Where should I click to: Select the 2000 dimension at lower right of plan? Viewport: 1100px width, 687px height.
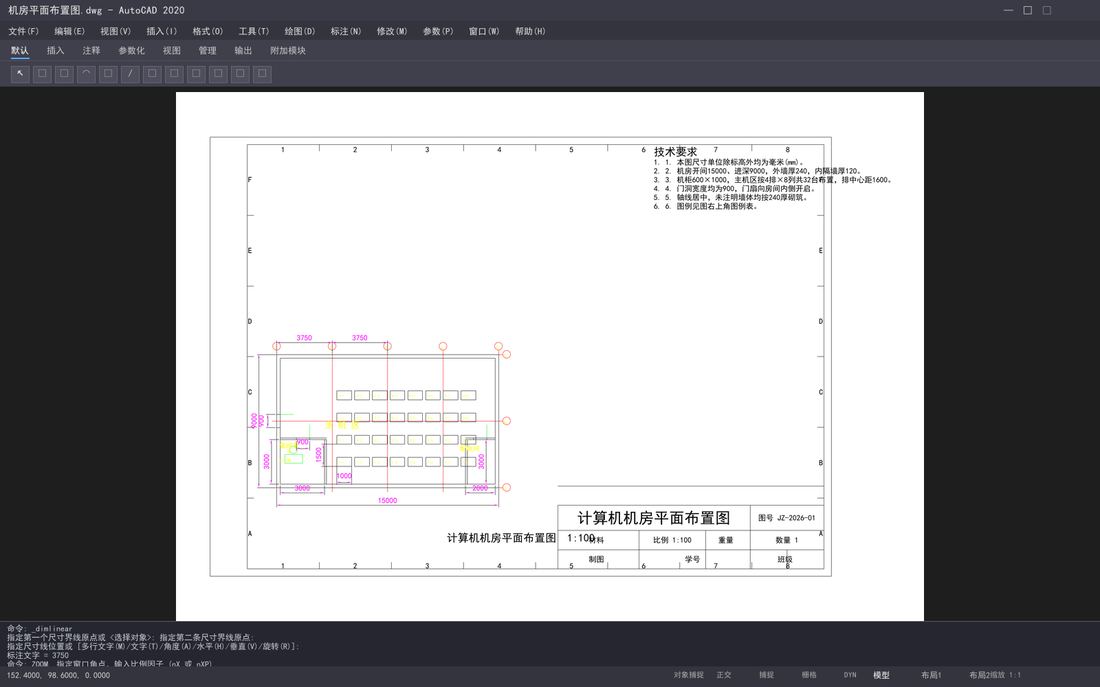480,488
